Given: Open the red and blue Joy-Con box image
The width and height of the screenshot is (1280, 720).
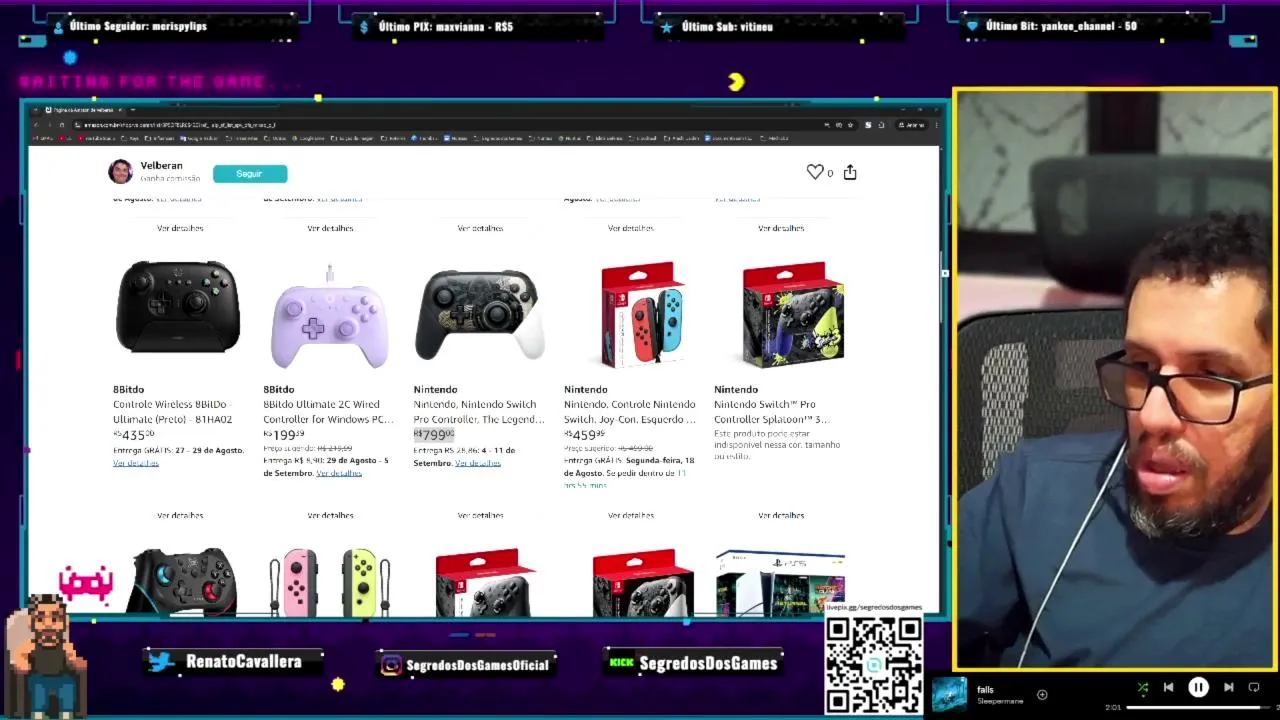Looking at the screenshot, I should tap(642, 315).
